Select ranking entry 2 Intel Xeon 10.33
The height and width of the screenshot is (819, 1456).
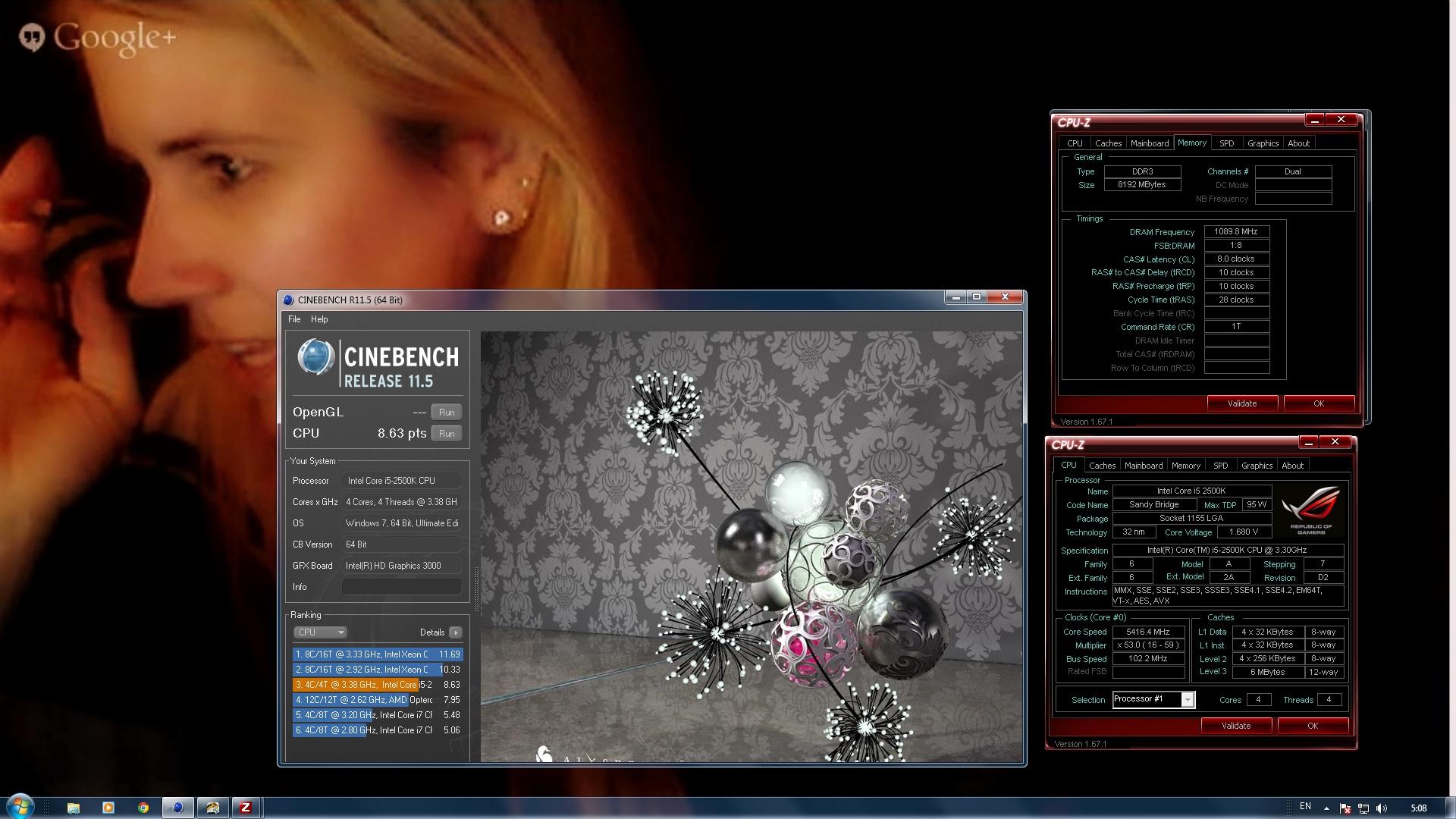(x=377, y=670)
